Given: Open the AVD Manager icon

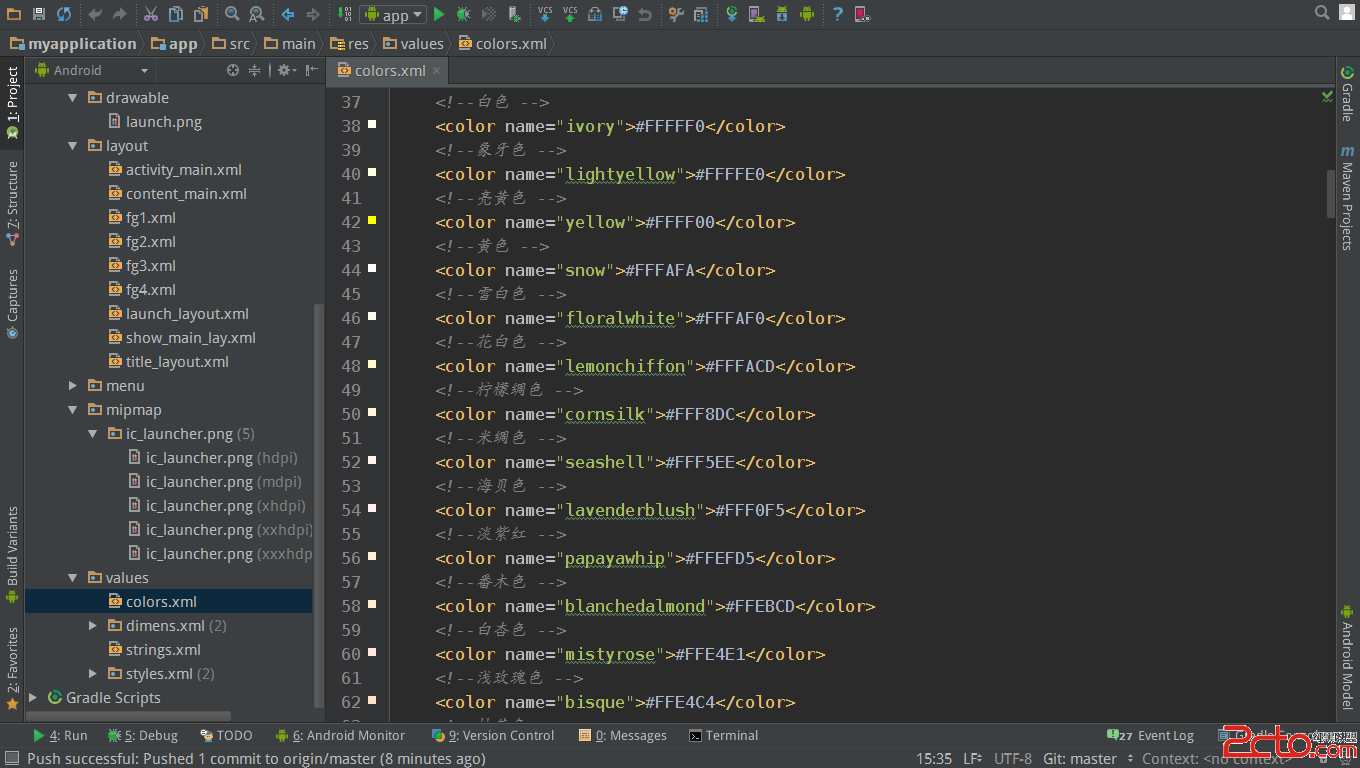Looking at the screenshot, I should [757, 14].
